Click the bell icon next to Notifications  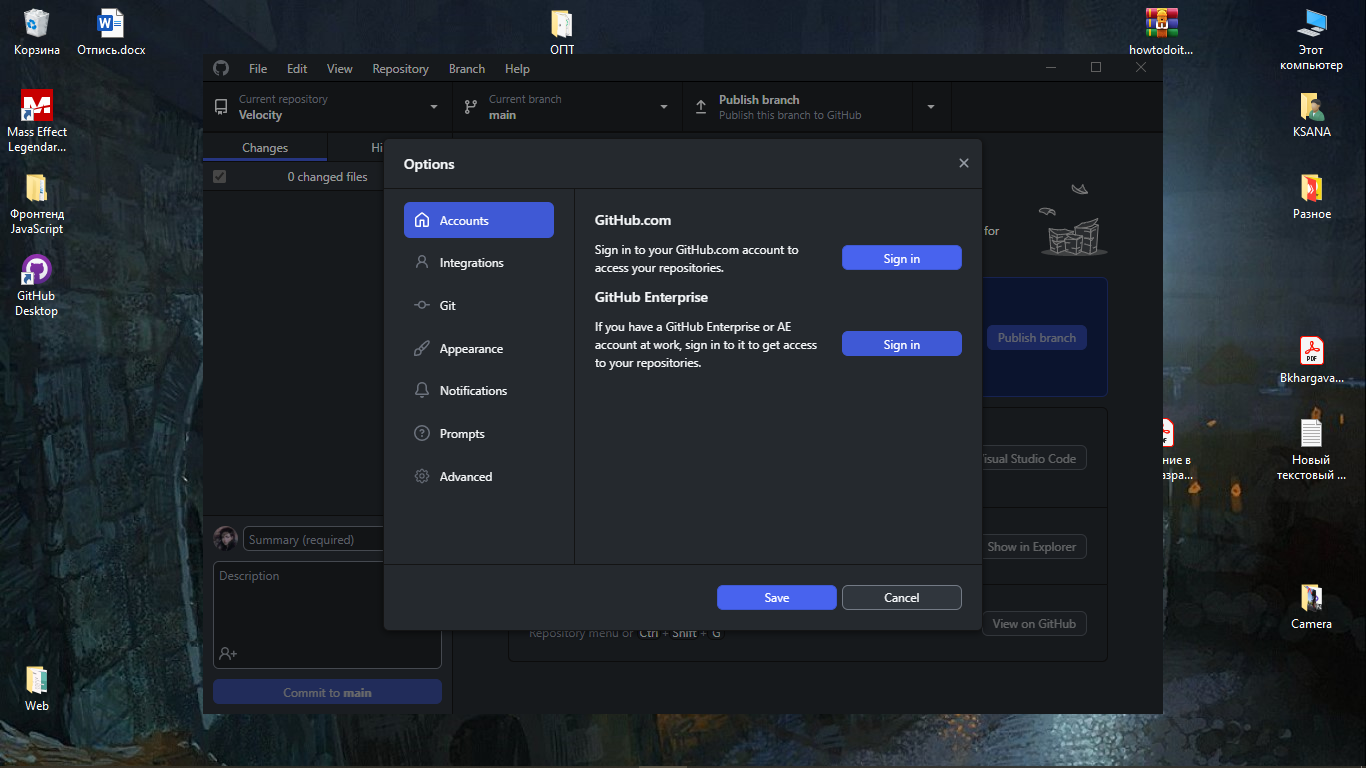422,391
